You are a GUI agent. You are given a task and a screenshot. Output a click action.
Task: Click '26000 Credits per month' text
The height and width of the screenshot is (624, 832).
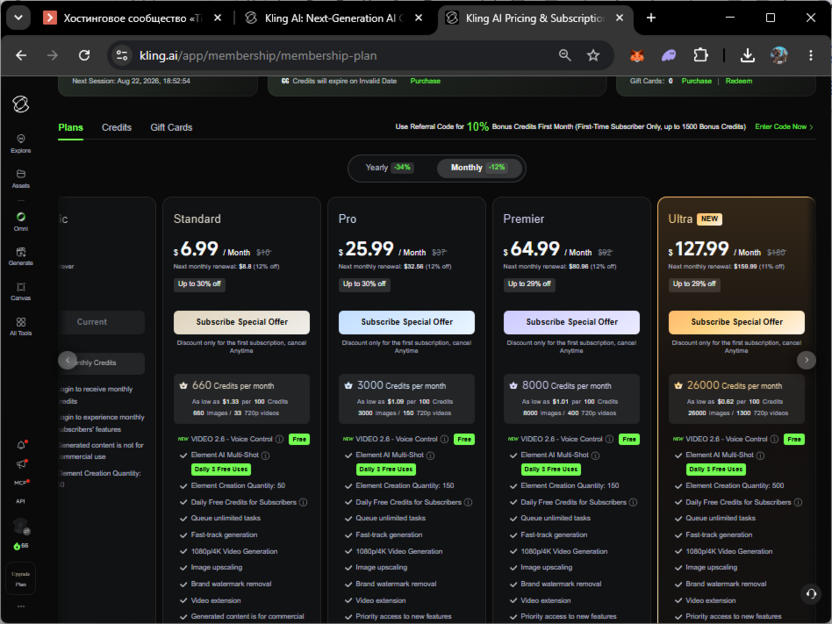click(734, 386)
